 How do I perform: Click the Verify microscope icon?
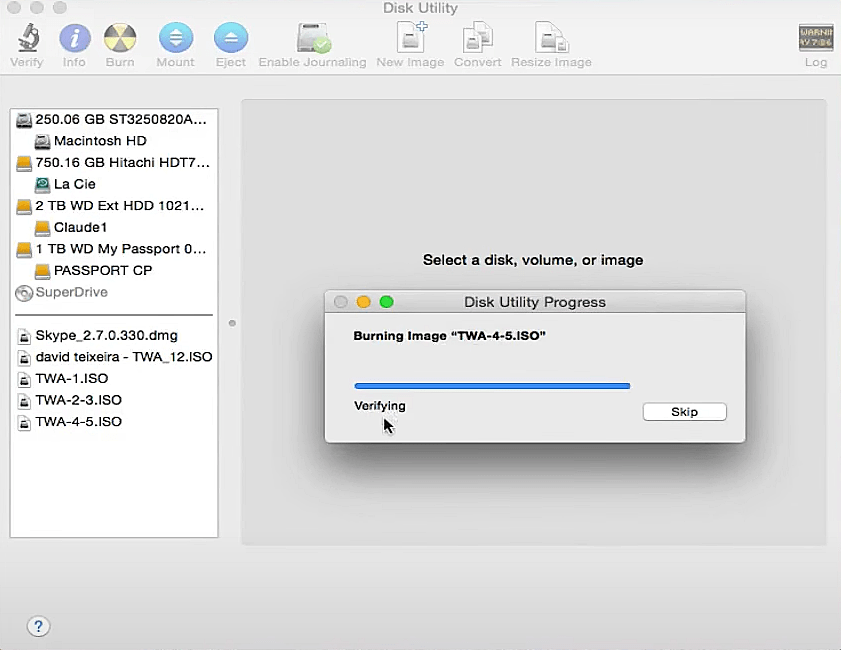[x=27, y=40]
